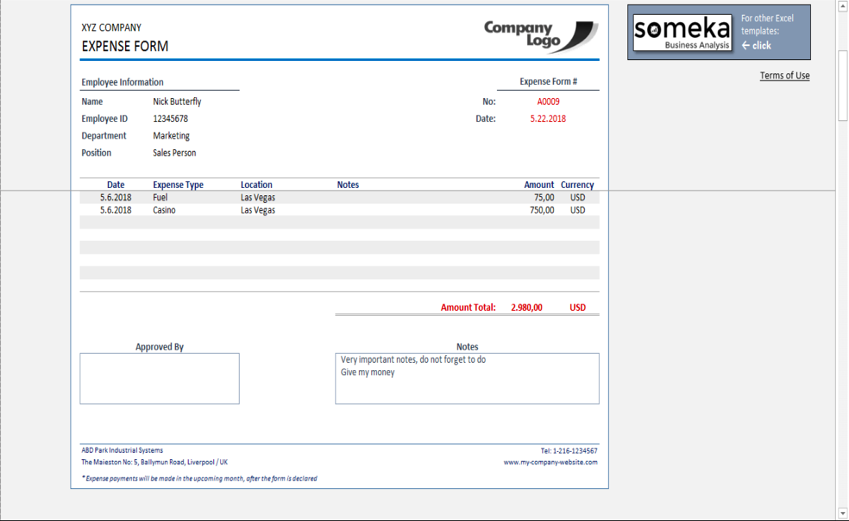Screen dimensions: 849x521
Task: Click the 750,00 amount cell
Action: pyautogui.click(x=542, y=211)
